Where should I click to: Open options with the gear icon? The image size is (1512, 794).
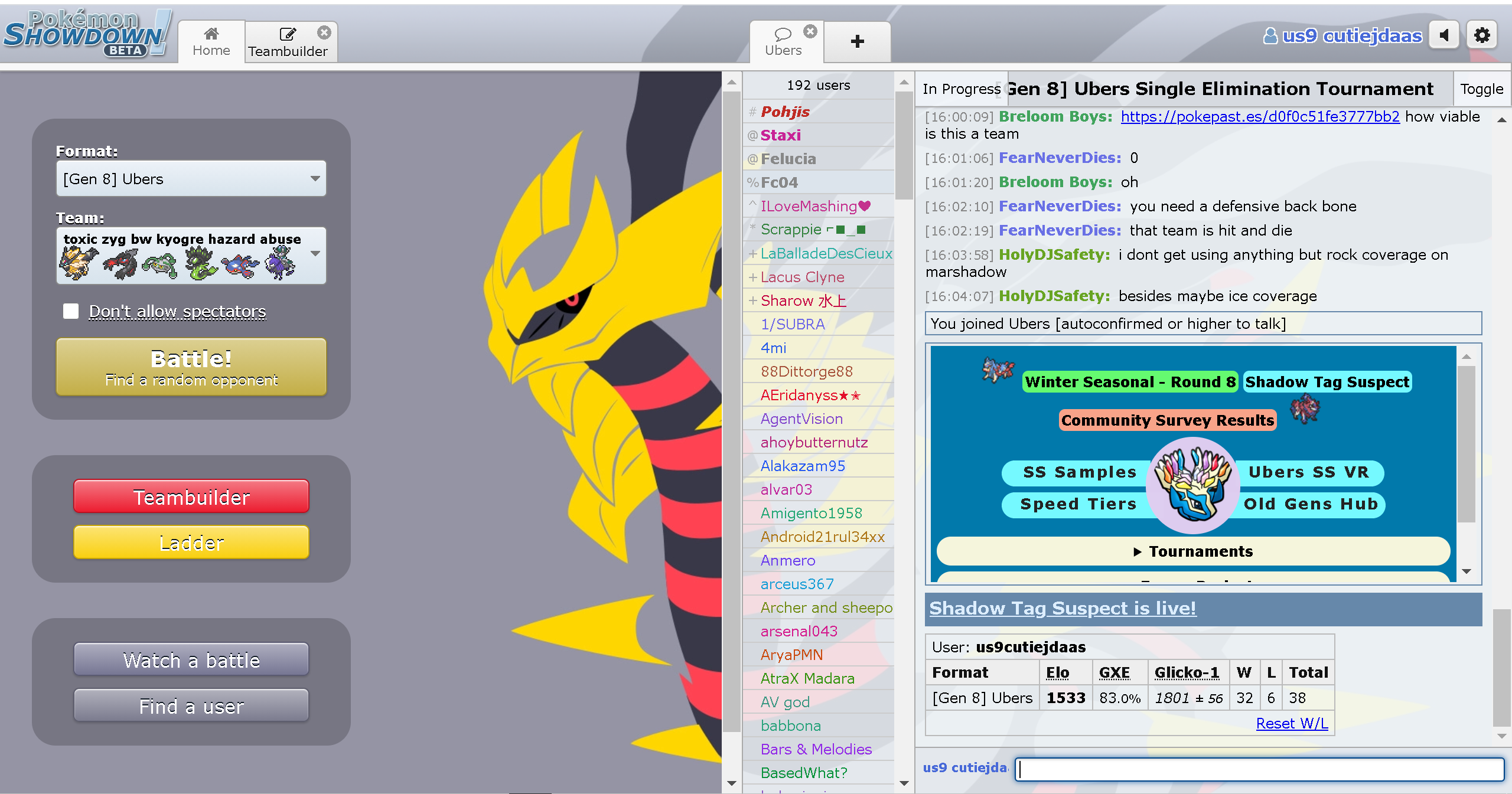pyautogui.click(x=1482, y=36)
